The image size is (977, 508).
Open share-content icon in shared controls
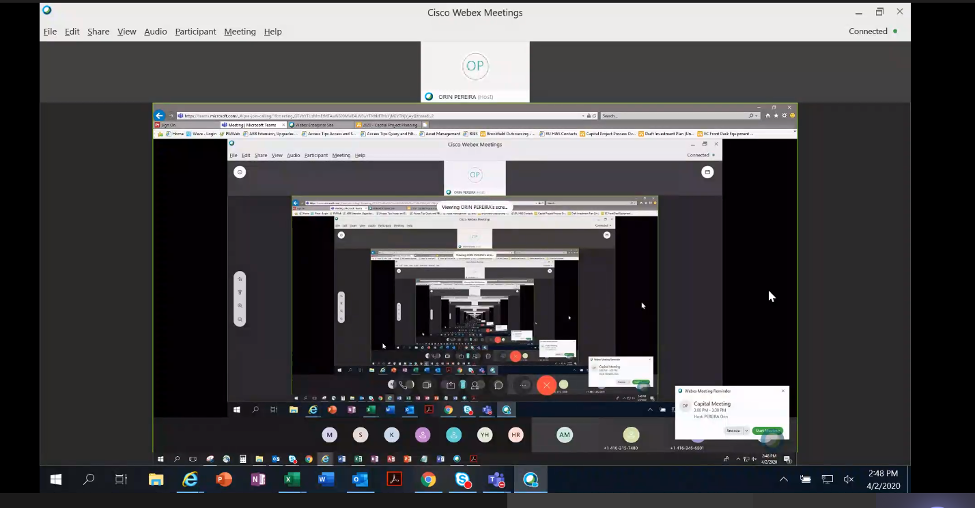click(x=450, y=385)
